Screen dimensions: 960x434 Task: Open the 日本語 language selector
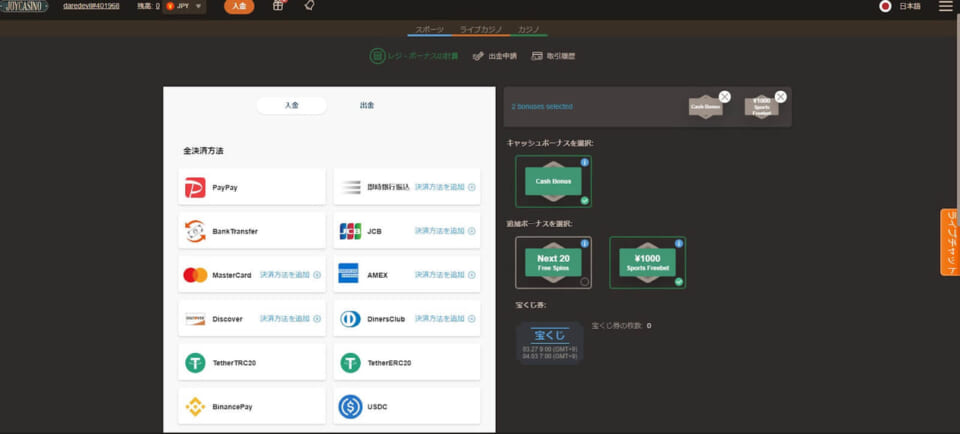(x=909, y=6)
